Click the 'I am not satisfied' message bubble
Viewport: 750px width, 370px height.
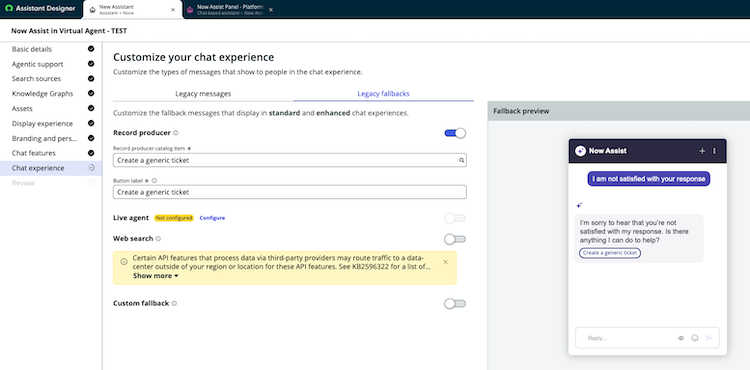tap(649, 179)
